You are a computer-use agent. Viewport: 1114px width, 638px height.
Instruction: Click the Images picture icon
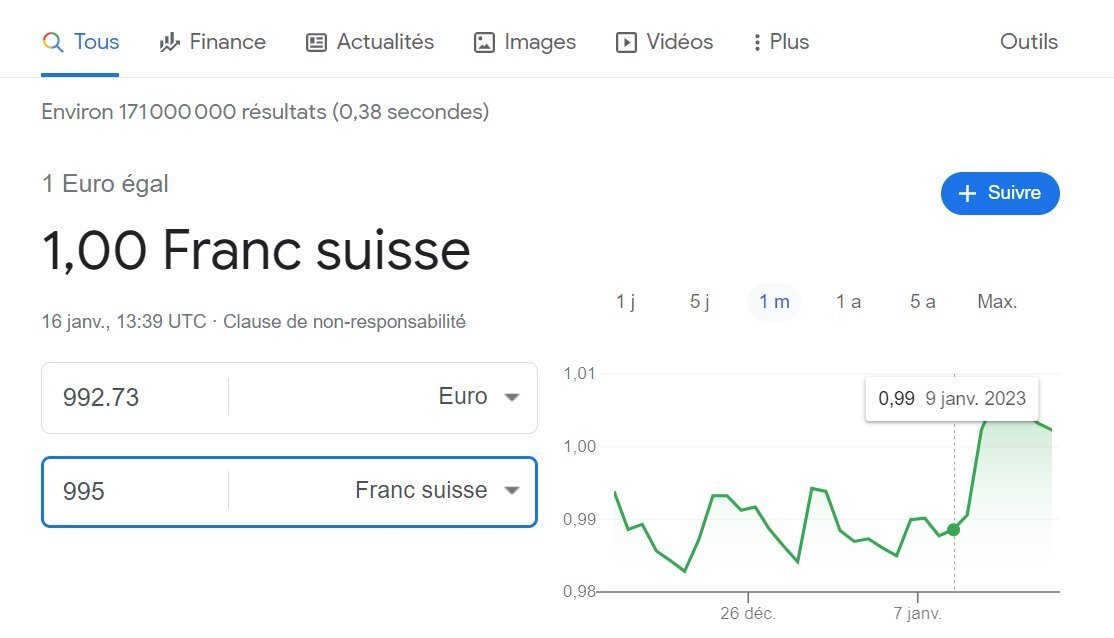[x=483, y=42]
